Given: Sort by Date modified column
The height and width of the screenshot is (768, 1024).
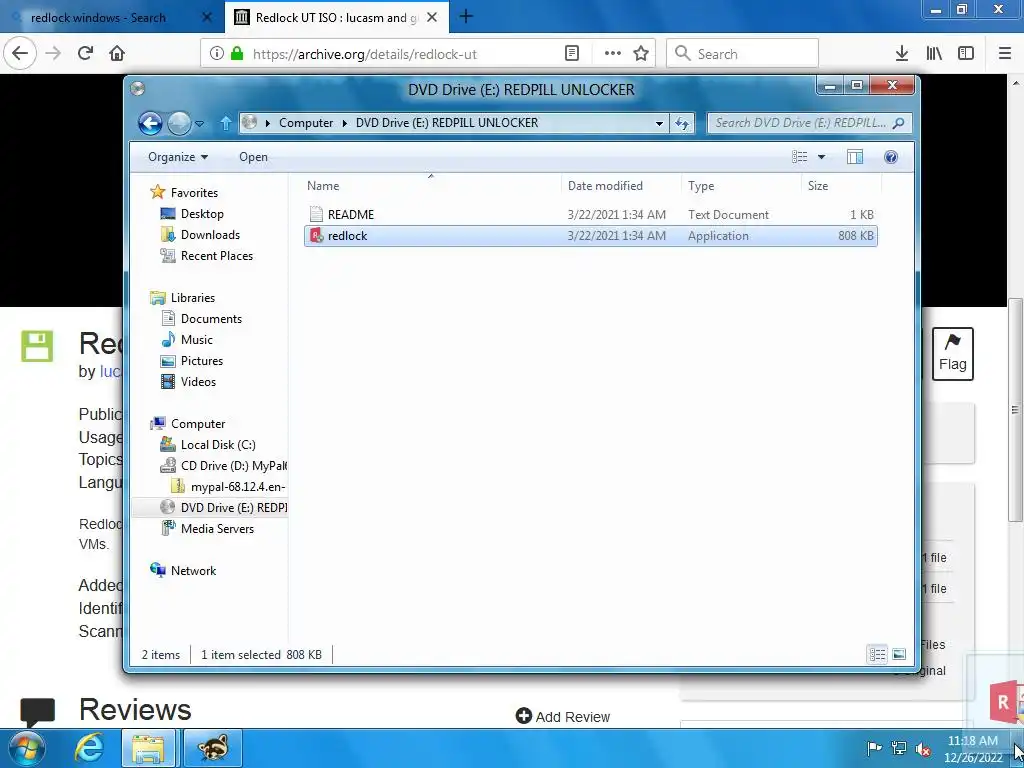Looking at the screenshot, I should point(621,185).
